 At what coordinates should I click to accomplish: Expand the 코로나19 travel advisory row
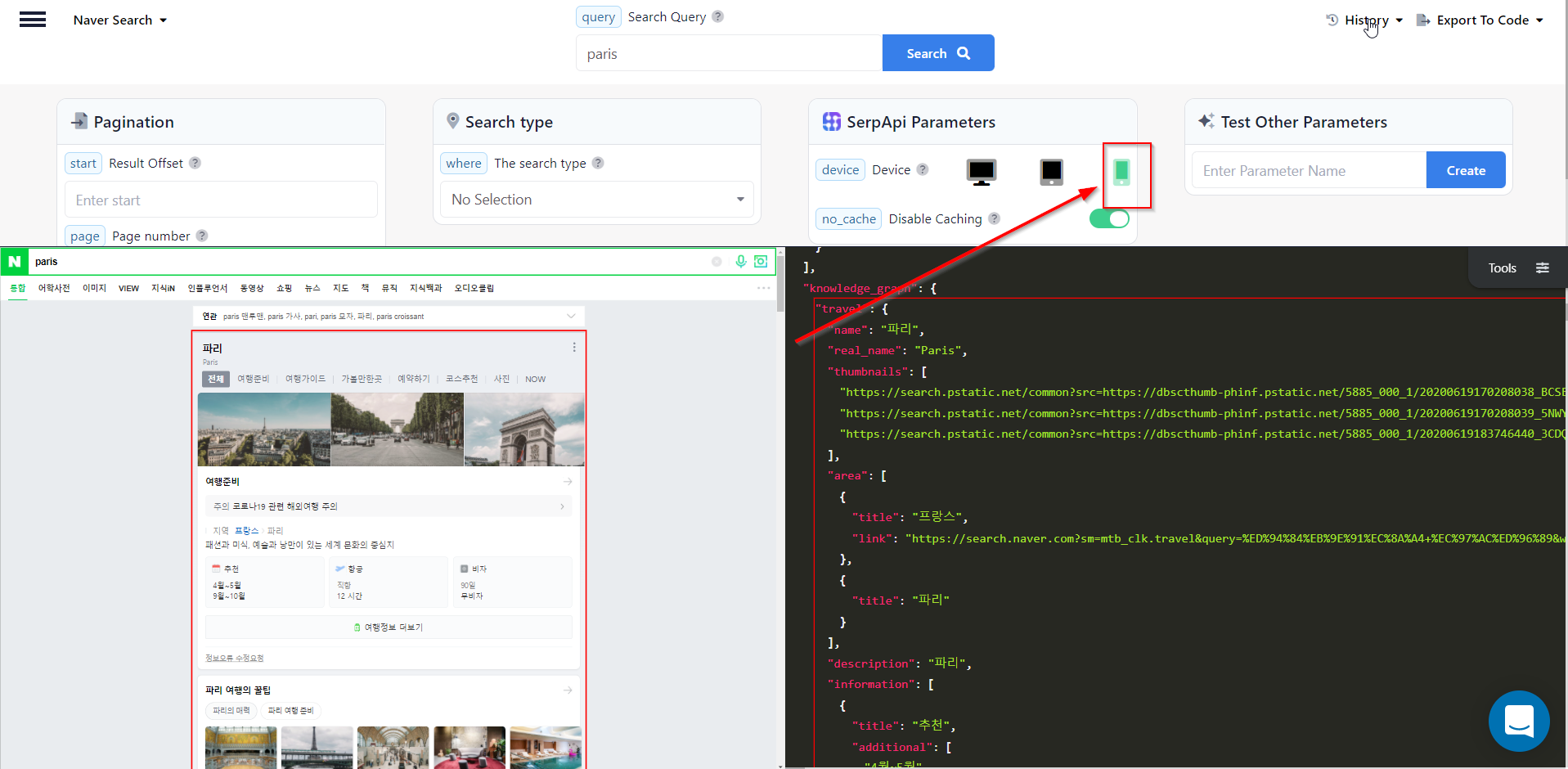[389, 506]
